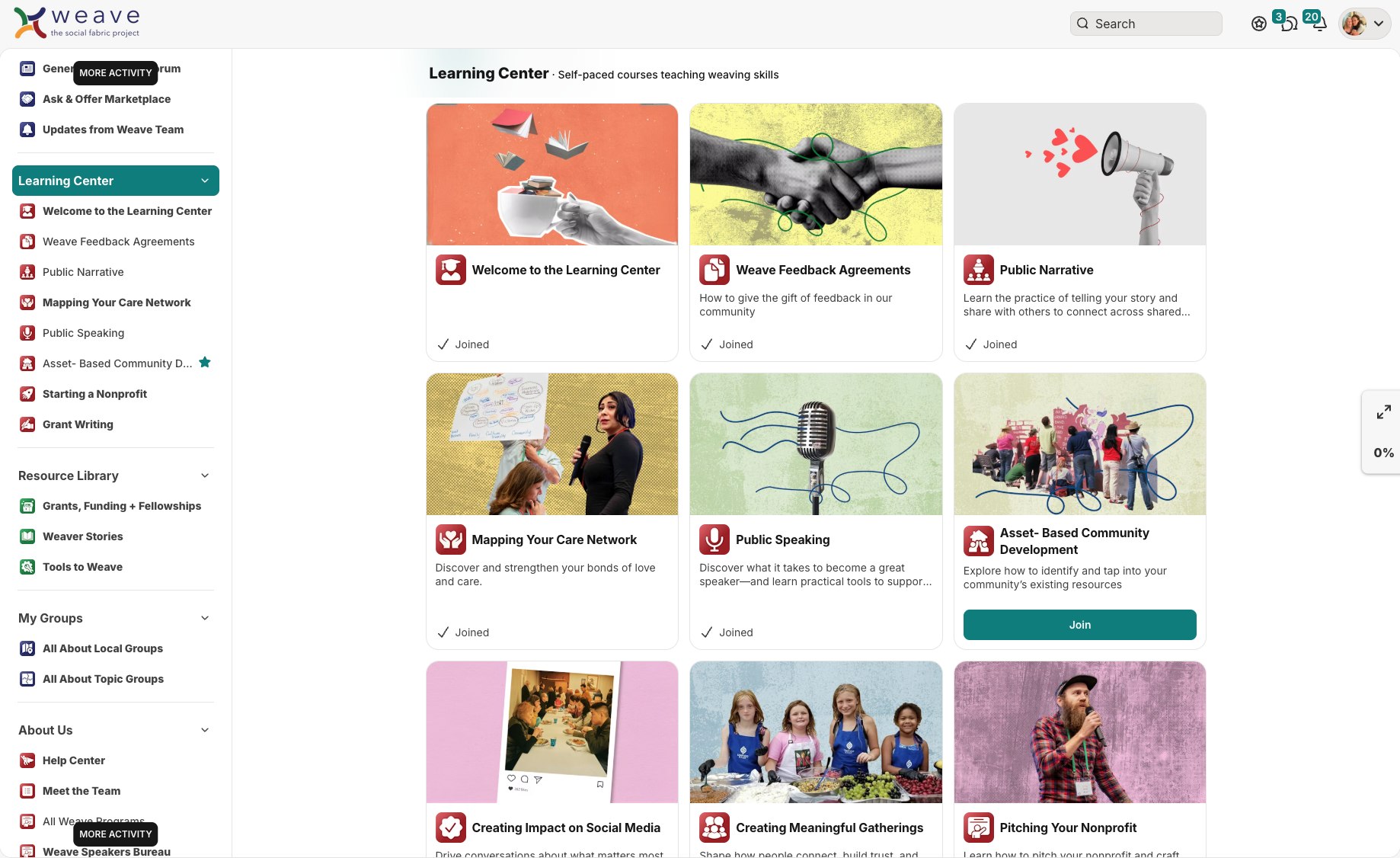Screen dimensions: 1400x858
Task: Click the 0% progress indicator
Action: pos(1383,453)
